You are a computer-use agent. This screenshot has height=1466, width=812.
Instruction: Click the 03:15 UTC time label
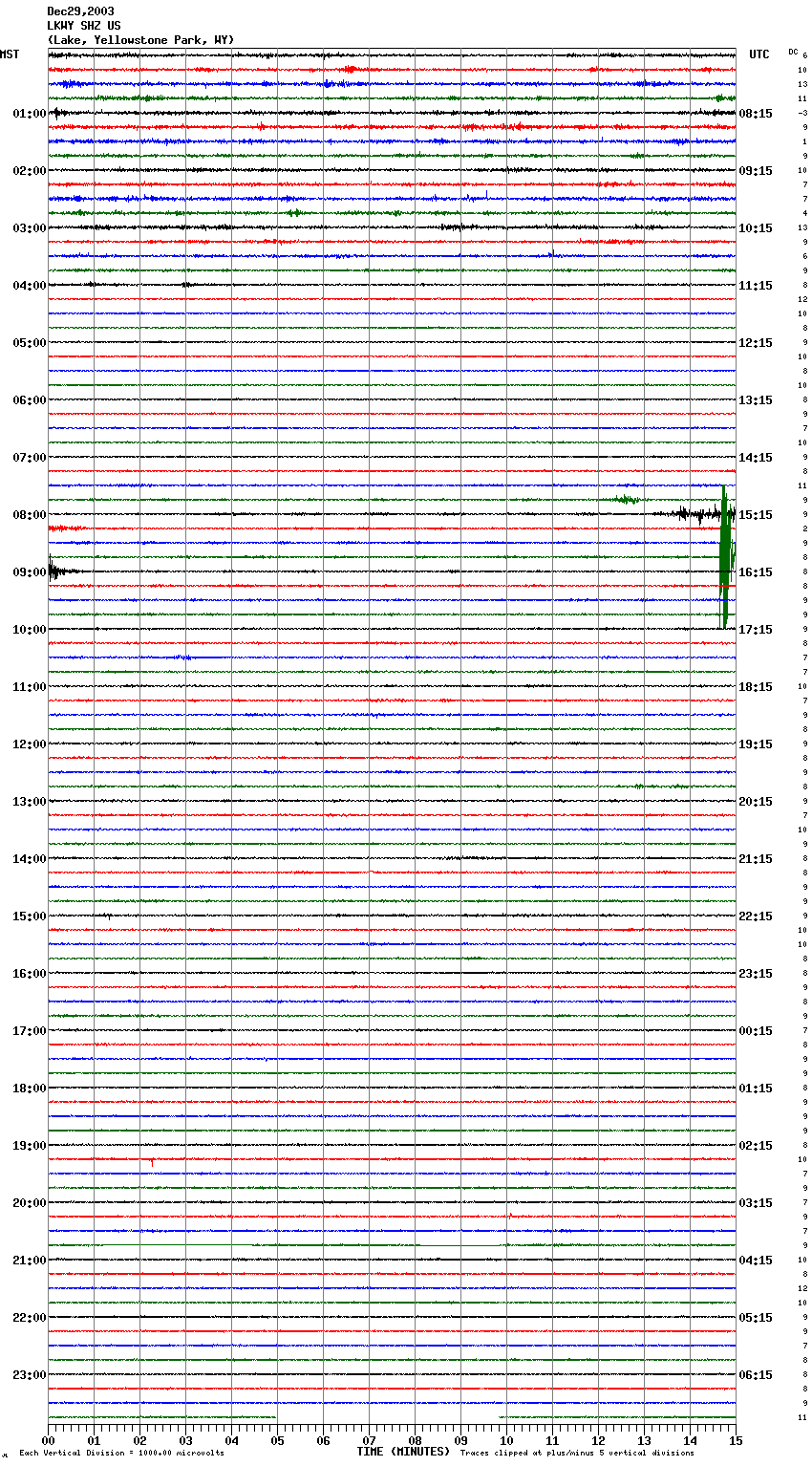[756, 1203]
